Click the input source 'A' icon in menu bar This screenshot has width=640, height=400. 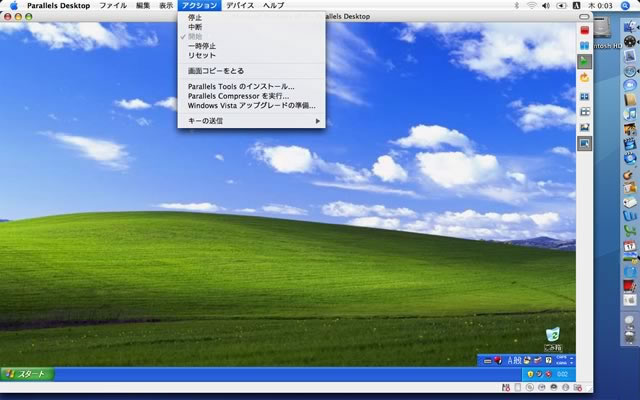pos(577,5)
